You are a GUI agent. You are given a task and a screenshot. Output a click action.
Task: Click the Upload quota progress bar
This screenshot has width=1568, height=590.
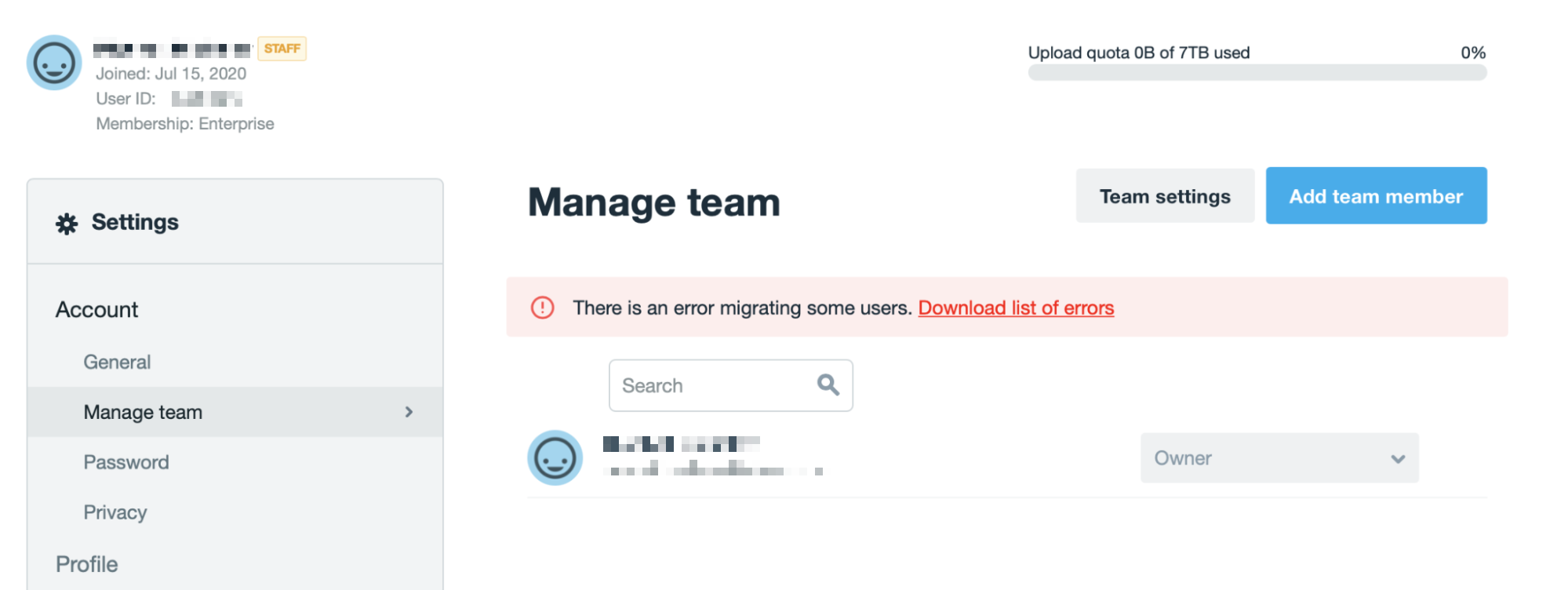click(1257, 73)
